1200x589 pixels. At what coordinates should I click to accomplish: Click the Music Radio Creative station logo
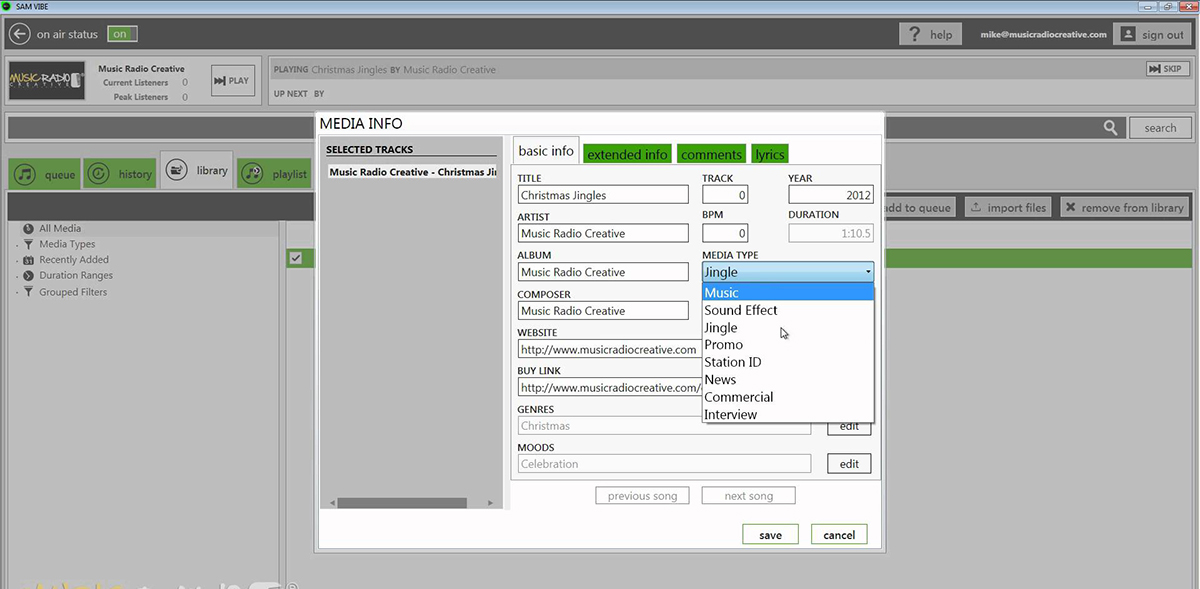pyautogui.click(x=46, y=81)
